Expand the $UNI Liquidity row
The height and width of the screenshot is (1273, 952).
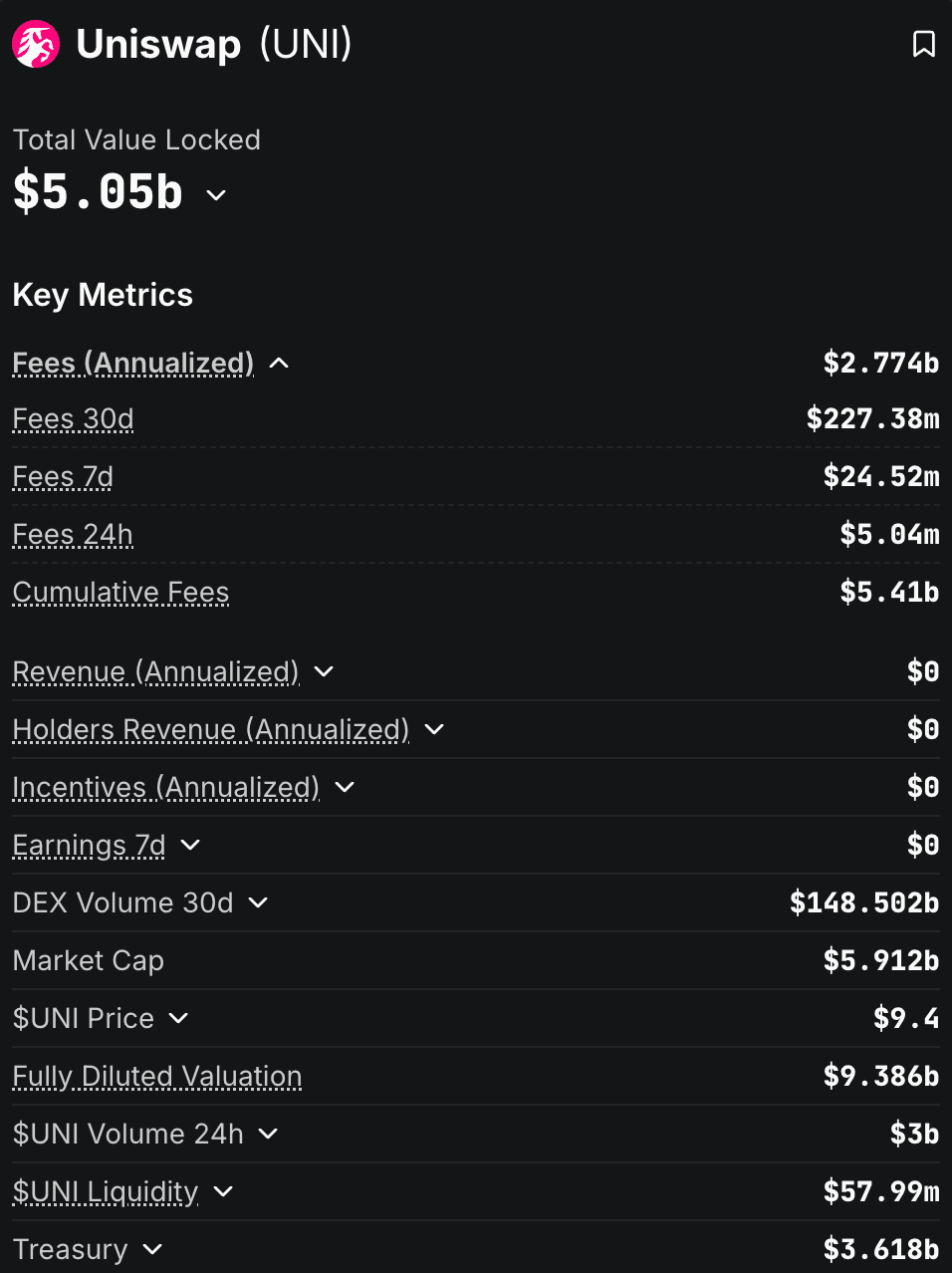223,1192
